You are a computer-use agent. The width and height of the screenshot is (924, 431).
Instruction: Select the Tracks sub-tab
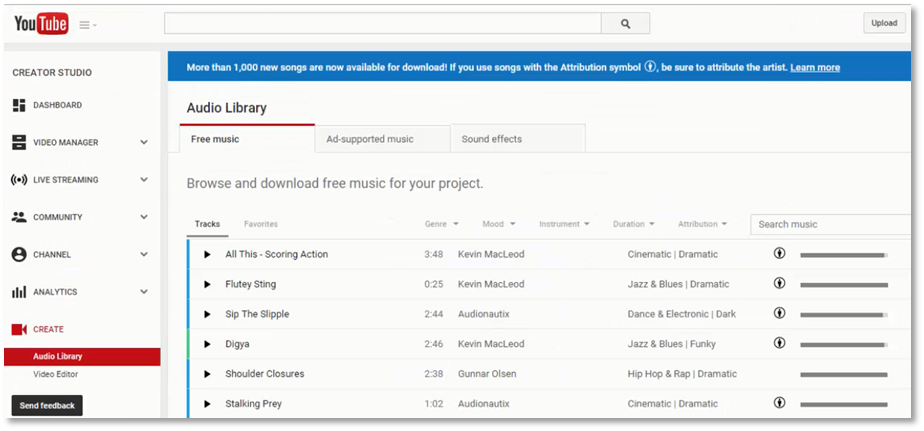(207, 224)
